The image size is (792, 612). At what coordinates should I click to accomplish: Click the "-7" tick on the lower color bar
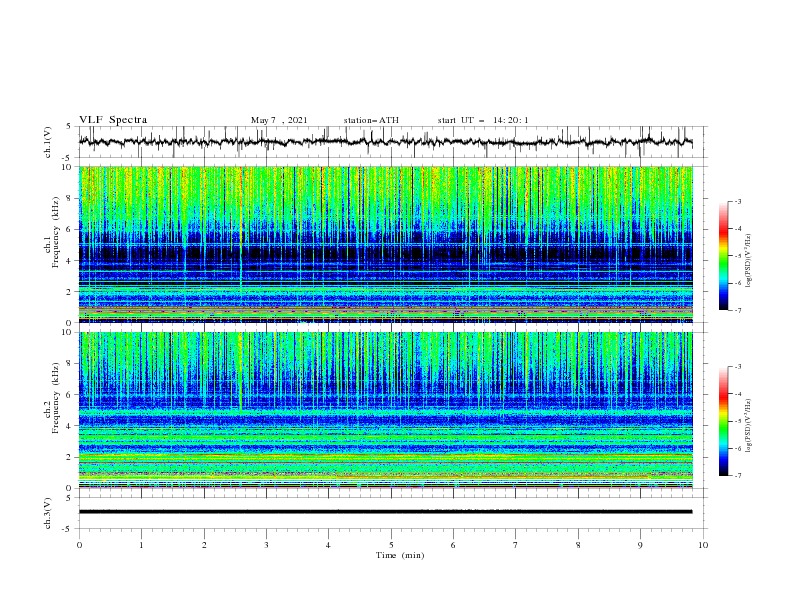tap(737, 476)
